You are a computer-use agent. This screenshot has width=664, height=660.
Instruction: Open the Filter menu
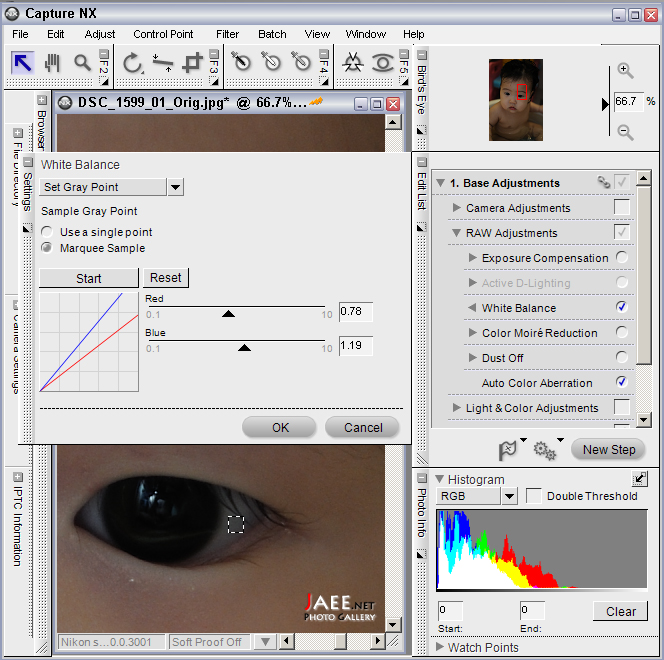227,34
